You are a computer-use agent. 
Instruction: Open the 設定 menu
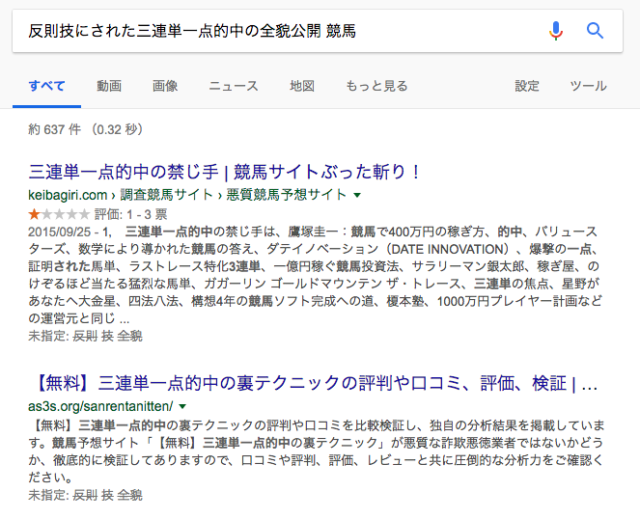(527, 86)
